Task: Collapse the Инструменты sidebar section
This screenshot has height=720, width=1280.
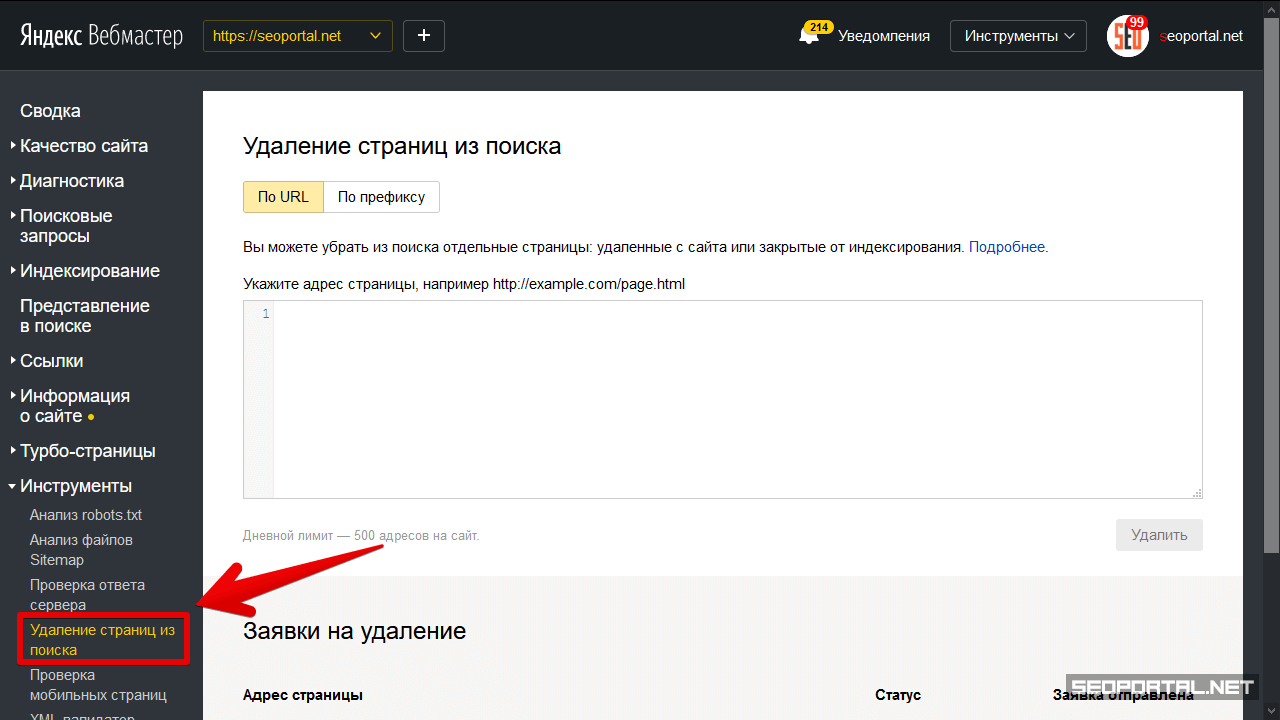Action: pos(75,486)
